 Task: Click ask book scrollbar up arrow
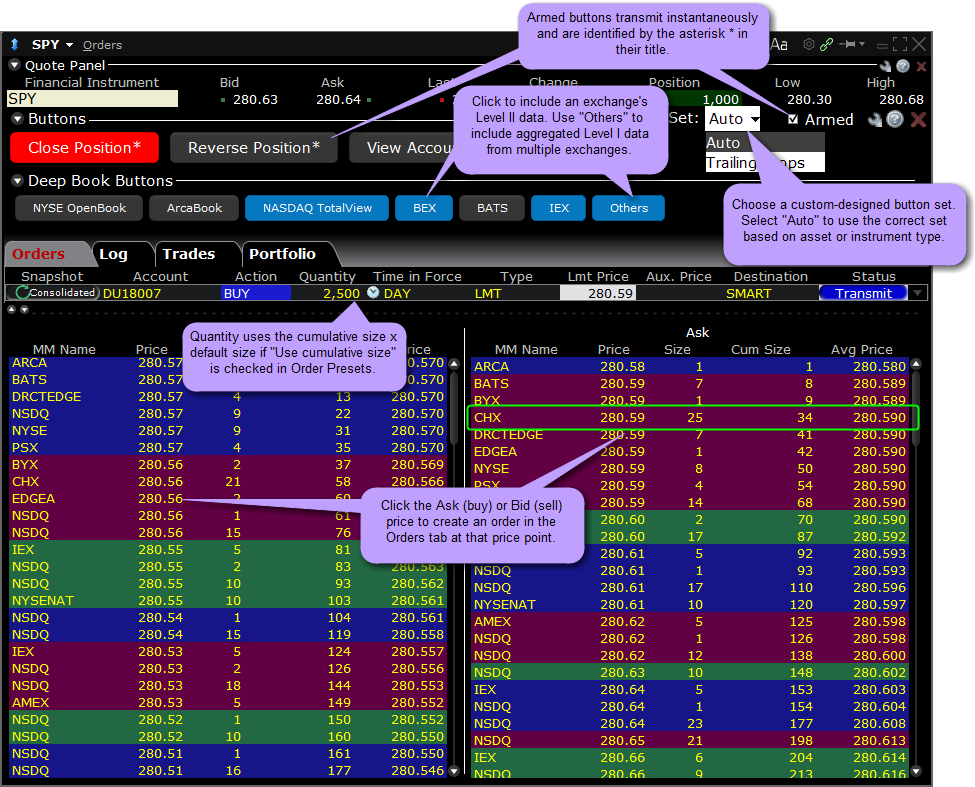(x=916, y=364)
